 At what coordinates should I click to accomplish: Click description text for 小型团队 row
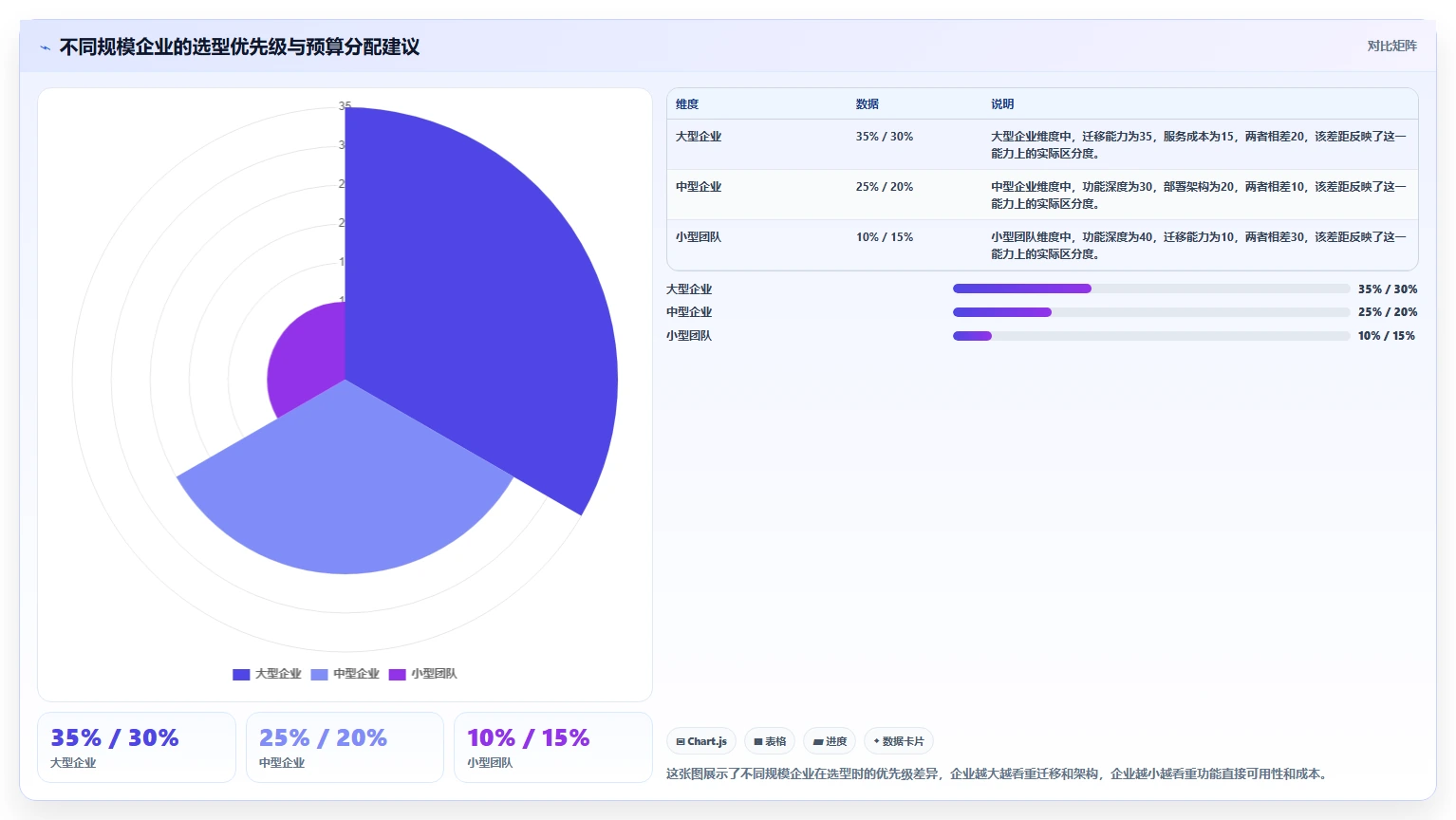1199,246
